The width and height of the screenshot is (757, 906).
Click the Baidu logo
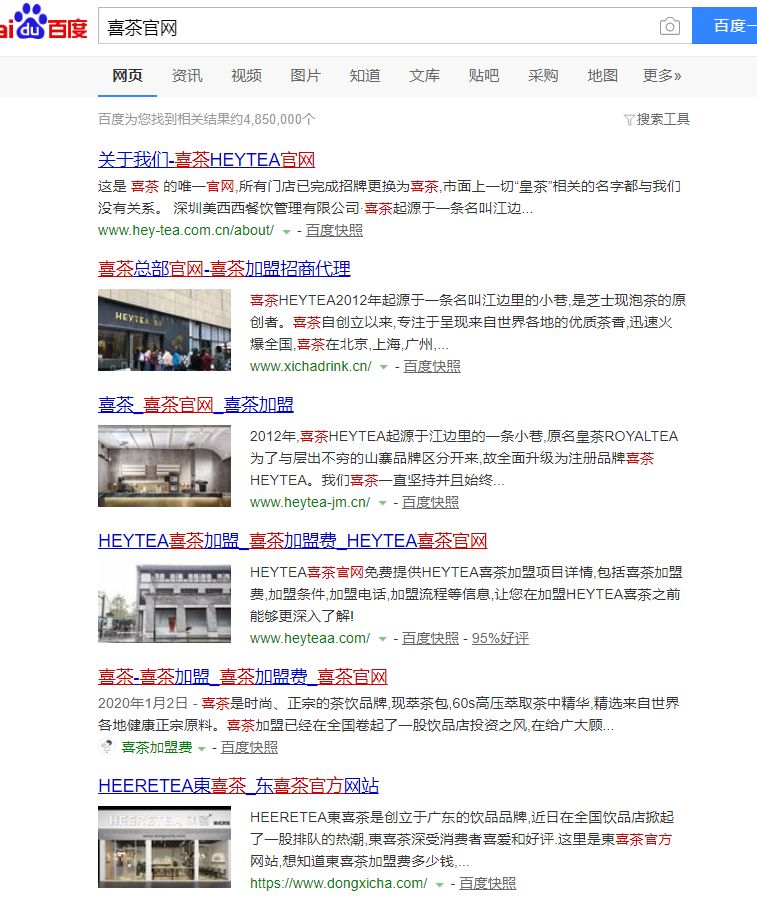click(44, 23)
